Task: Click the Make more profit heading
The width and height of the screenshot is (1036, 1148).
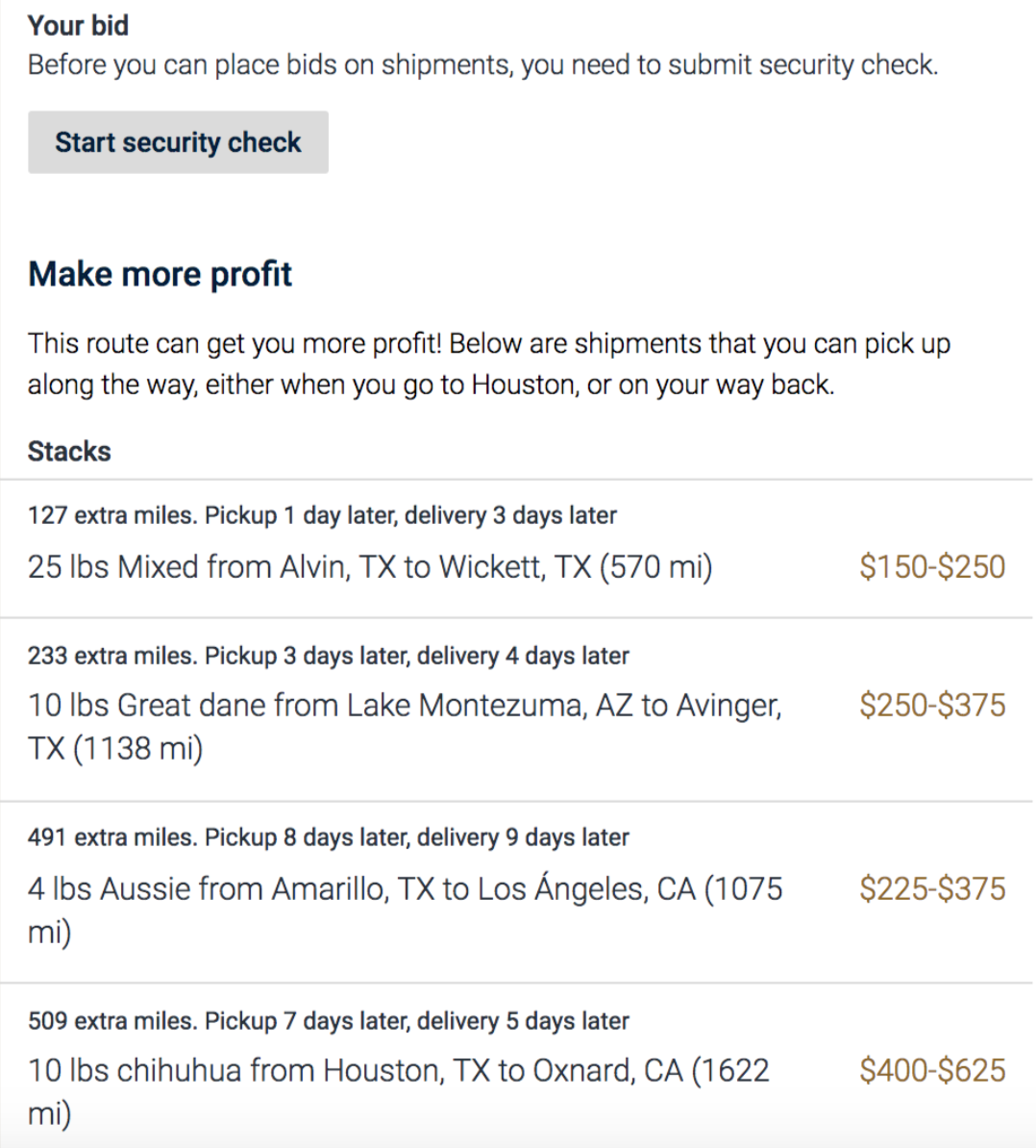Action: [x=160, y=275]
